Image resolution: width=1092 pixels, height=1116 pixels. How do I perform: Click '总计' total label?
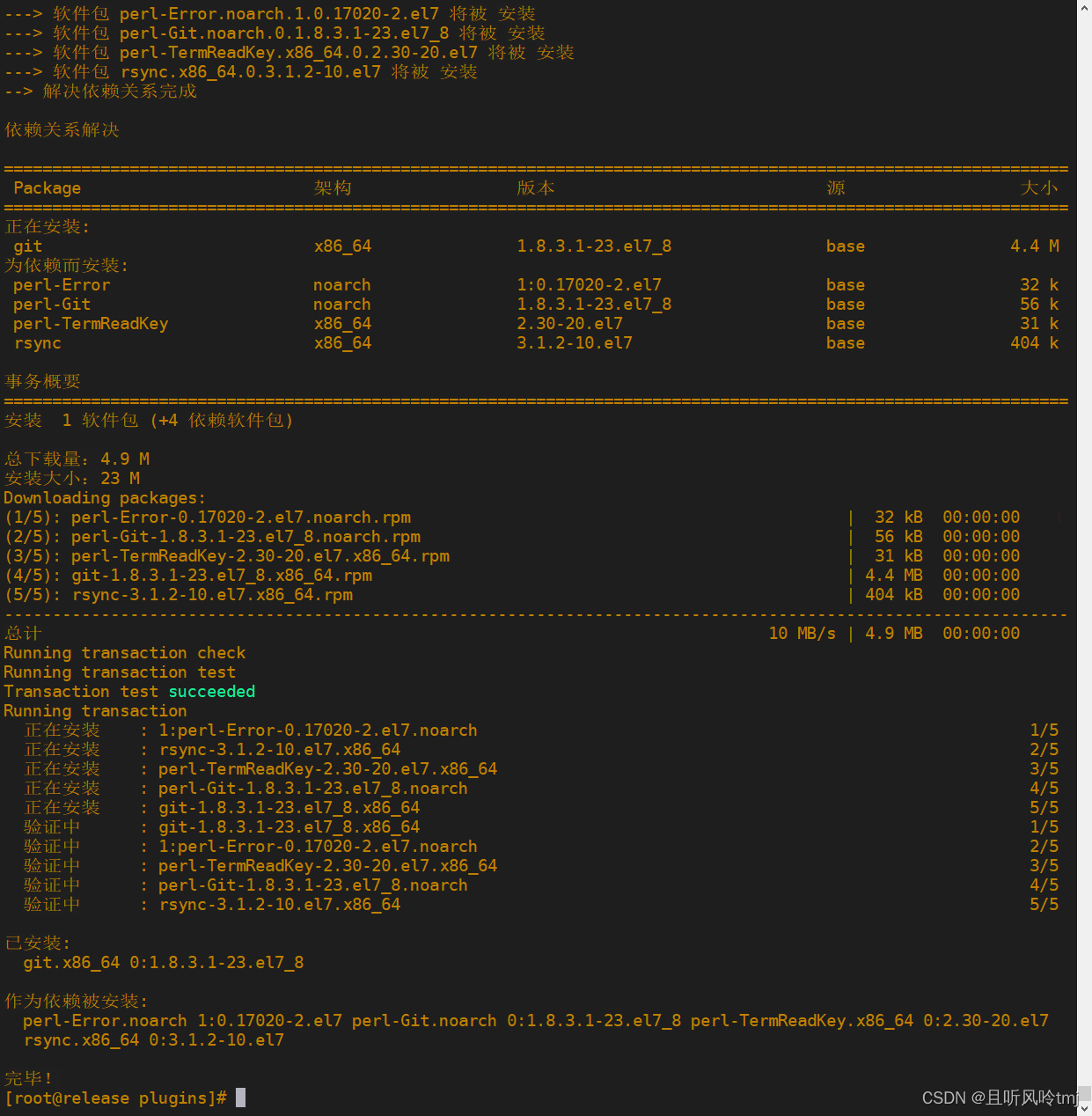[x=23, y=633]
